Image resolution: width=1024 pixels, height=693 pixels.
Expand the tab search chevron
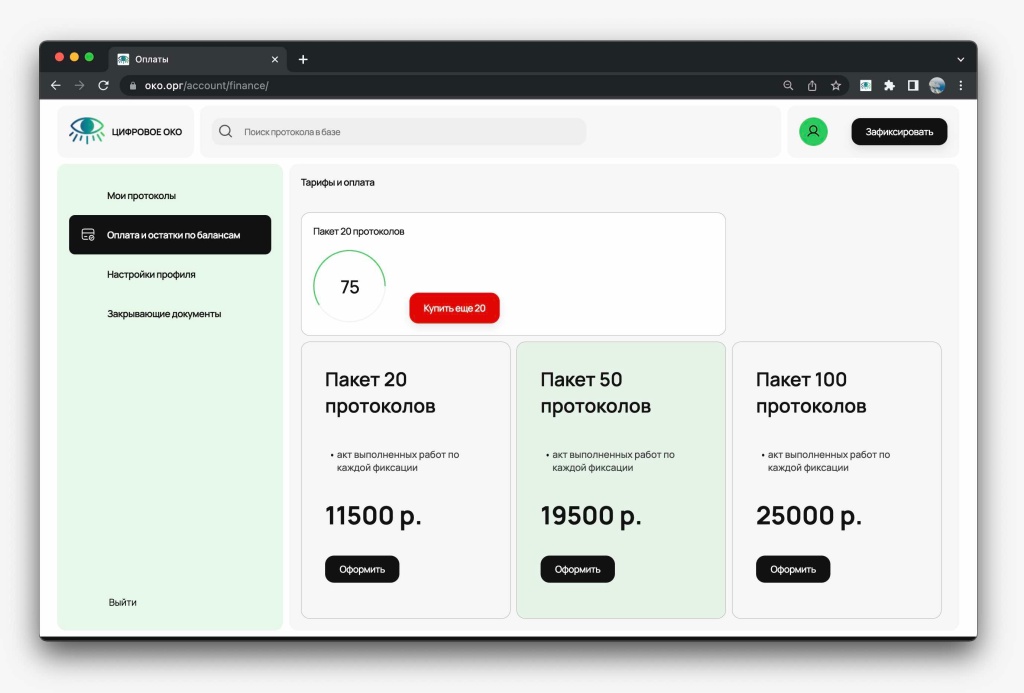[x=961, y=59]
